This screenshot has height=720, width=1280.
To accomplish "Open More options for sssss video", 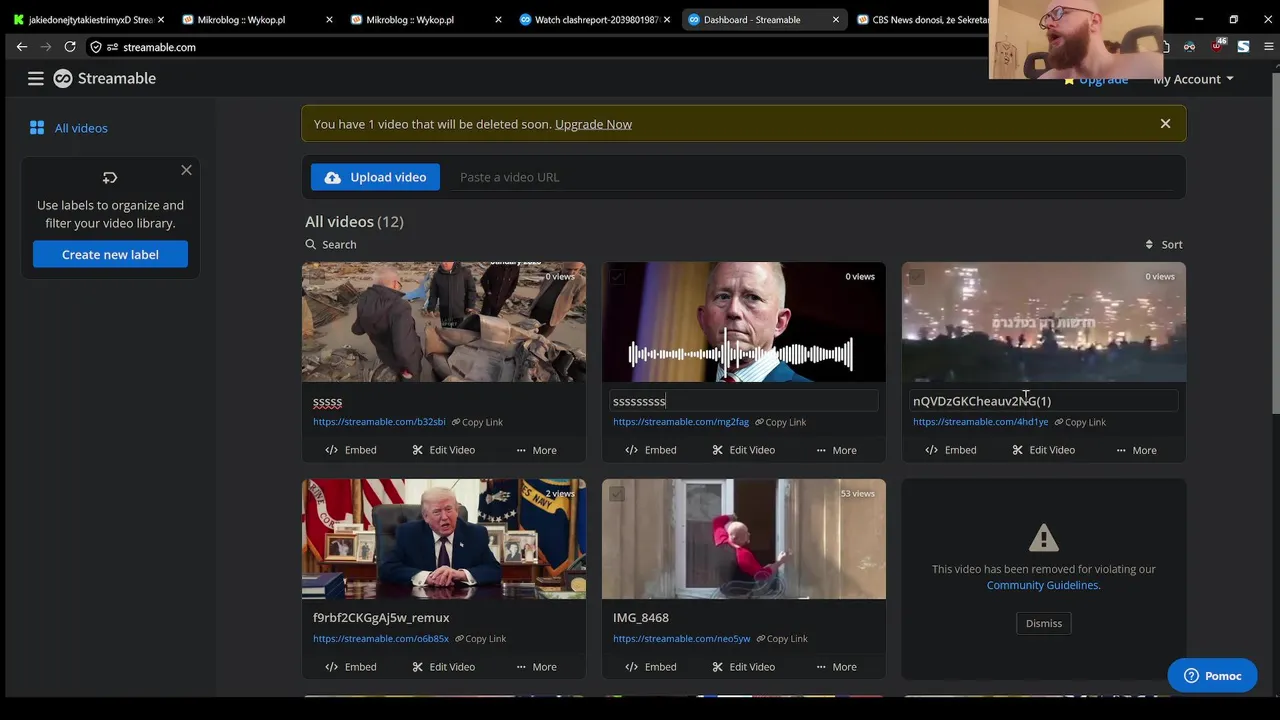I will tap(536, 450).
